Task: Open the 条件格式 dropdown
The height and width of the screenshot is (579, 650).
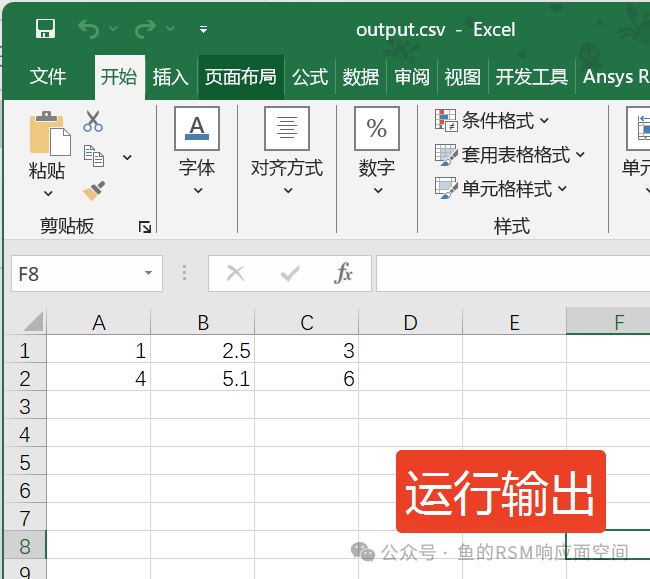Action: [492, 121]
